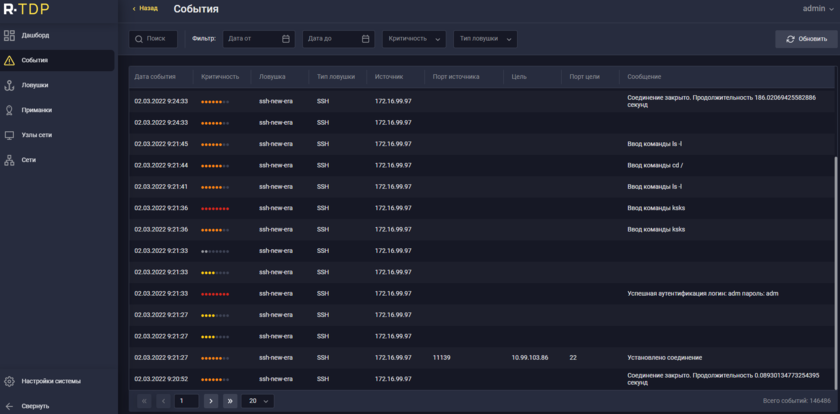This screenshot has height=414, width=840.
Task: Open the Тип ловушки dropdown
Action: pyautogui.click(x=485, y=39)
